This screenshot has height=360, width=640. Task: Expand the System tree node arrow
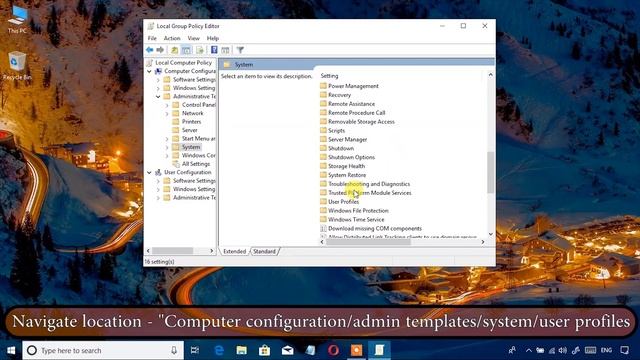pos(167,147)
